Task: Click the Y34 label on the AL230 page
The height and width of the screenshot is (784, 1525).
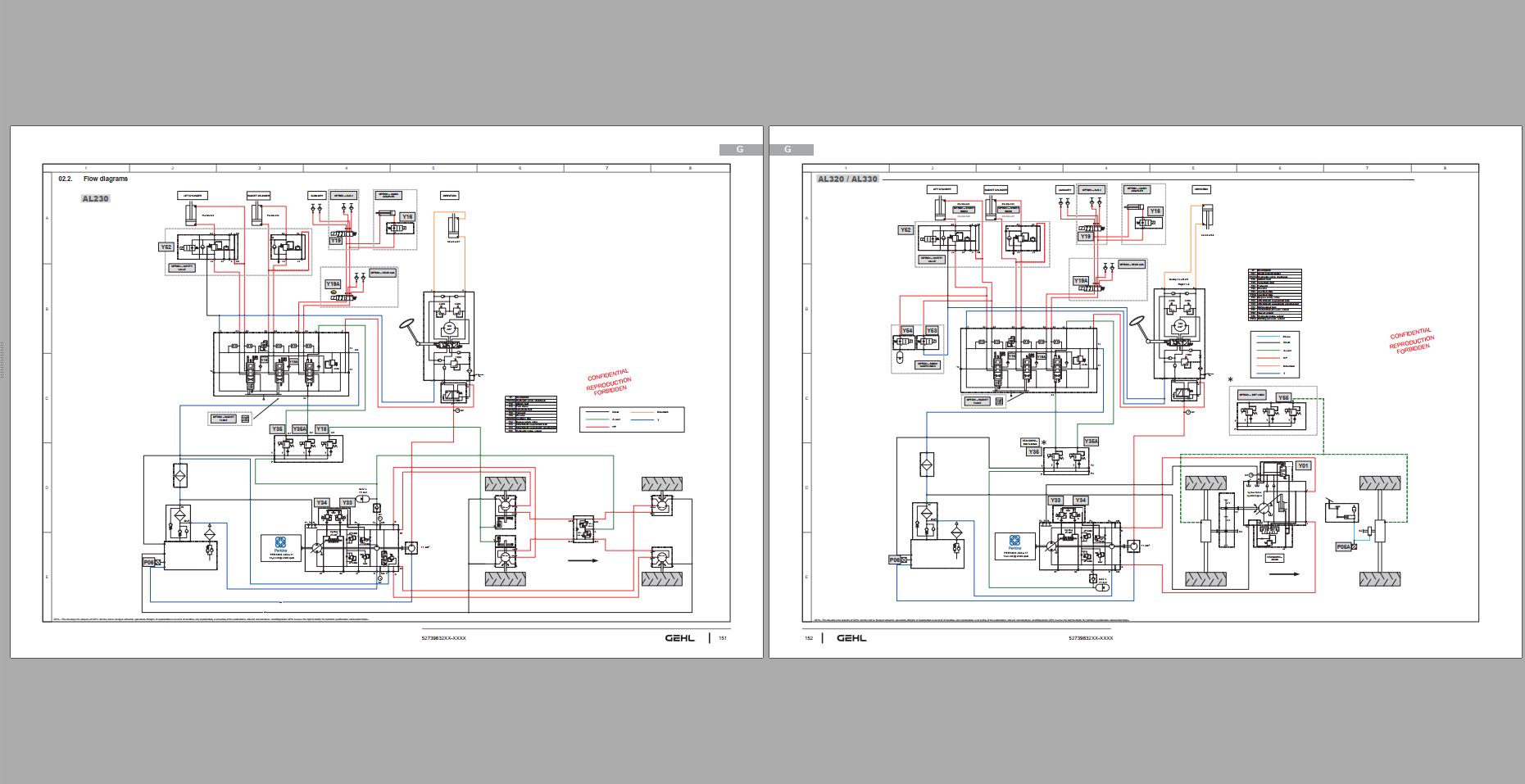Action: coord(322,503)
